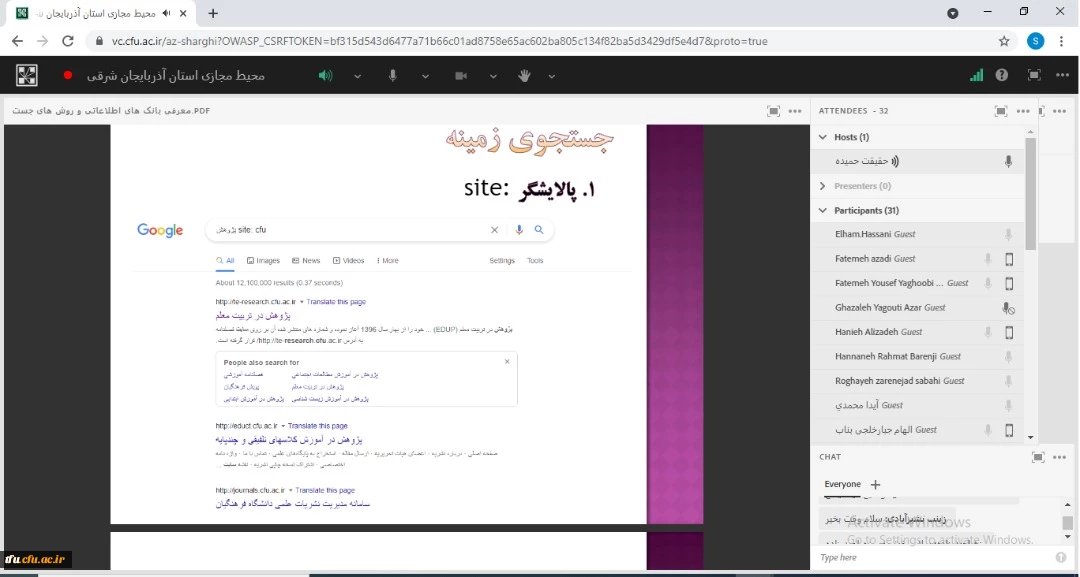This screenshot has width=1080, height=577.
Task: Maximize the Attendees pod with fullscreen icon
Action: [1001, 111]
